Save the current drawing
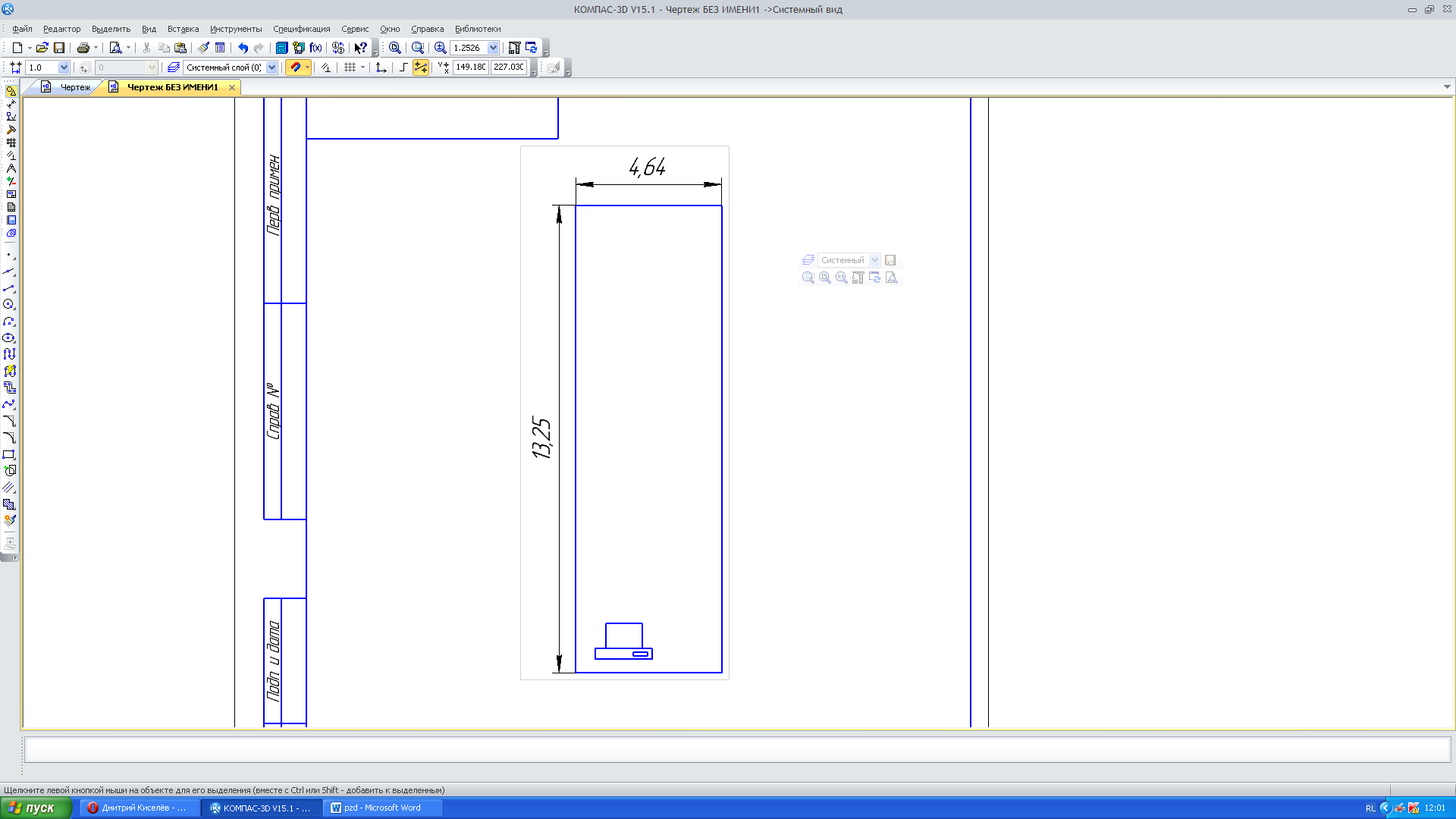This screenshot has height=819, width=1456. [x=59, y=48]
